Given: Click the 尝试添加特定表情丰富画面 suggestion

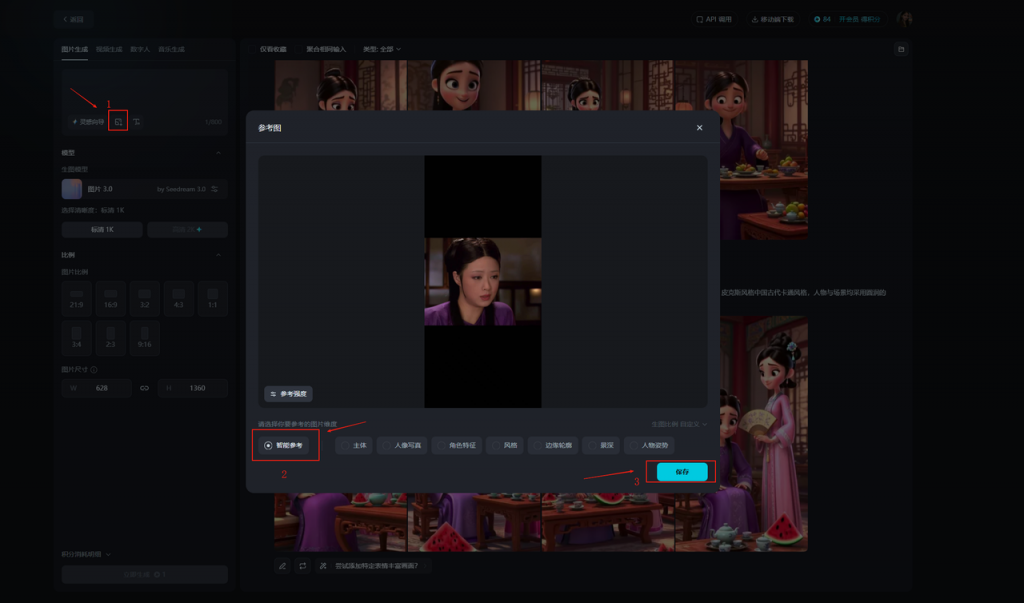Looking at the screenshot, I should (x=376, y=566).
